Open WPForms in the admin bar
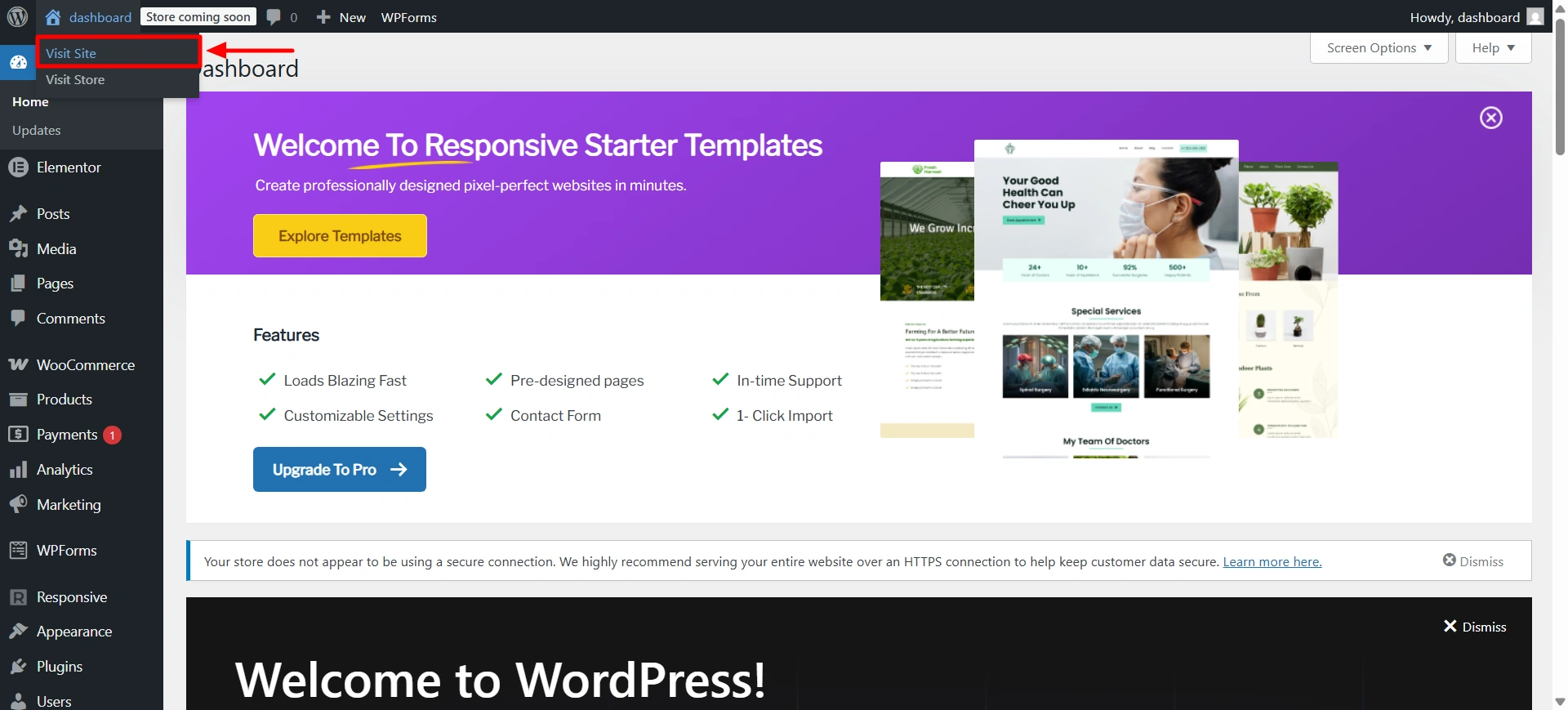The image size is (1568, 710). 409,17
